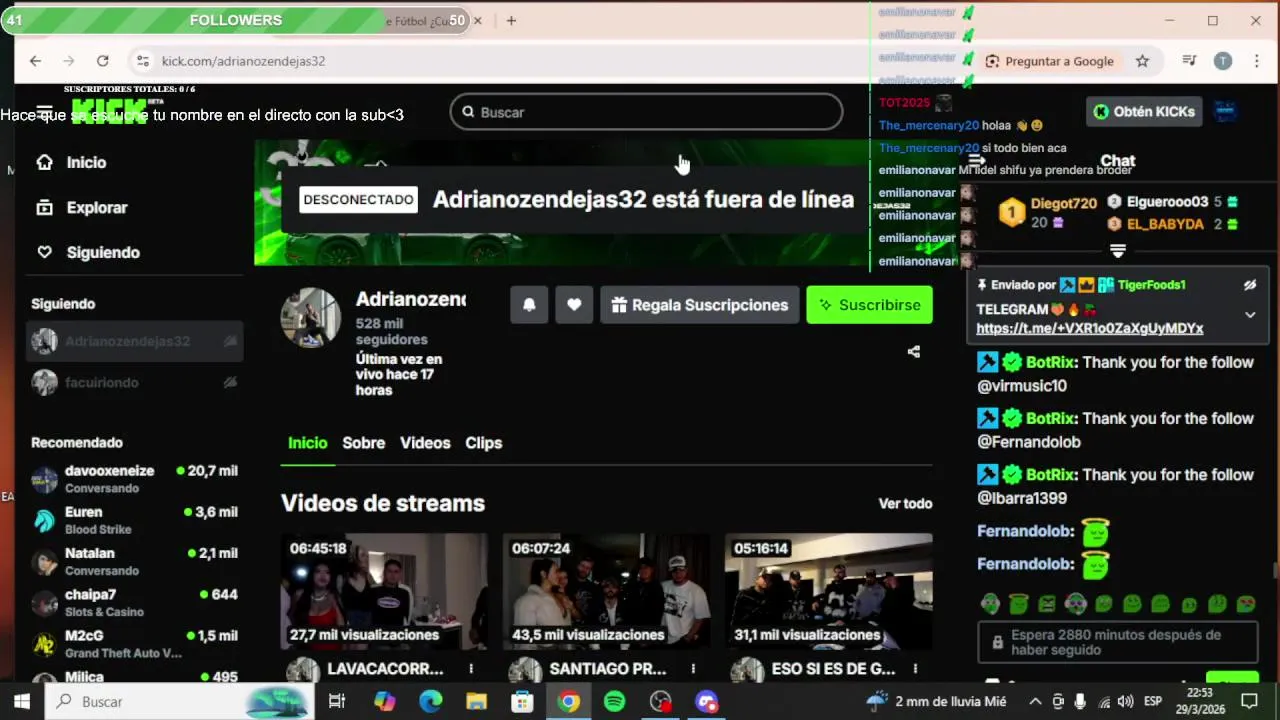This screenshot has height=720, width=1280.
Task: Click the heart follow icon on the channel
Action: (574, 305)
